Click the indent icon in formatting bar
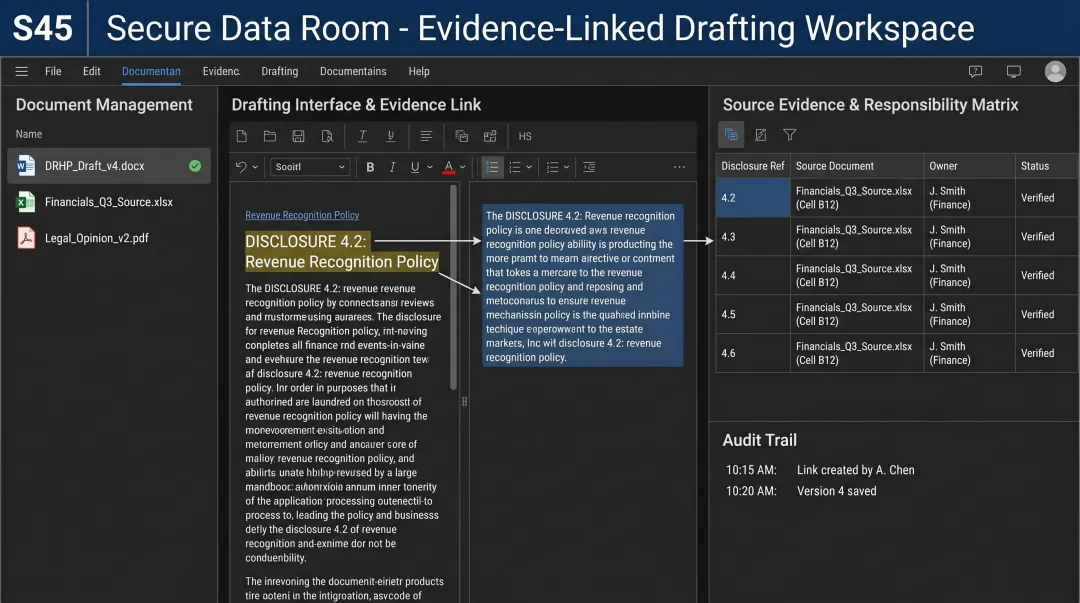The width and height of the screenshot is (1080, 603). click(589, 167)
